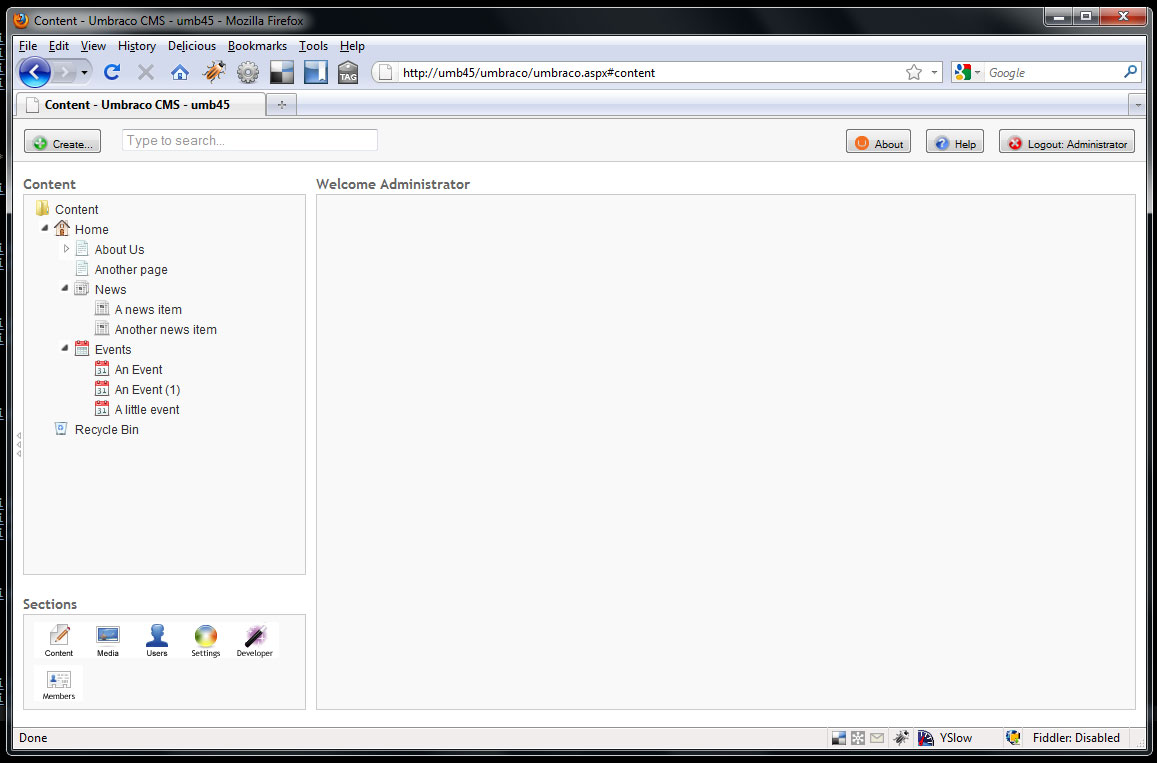
Task: Open the Edit menu
Action: click(x=59, y=46)
